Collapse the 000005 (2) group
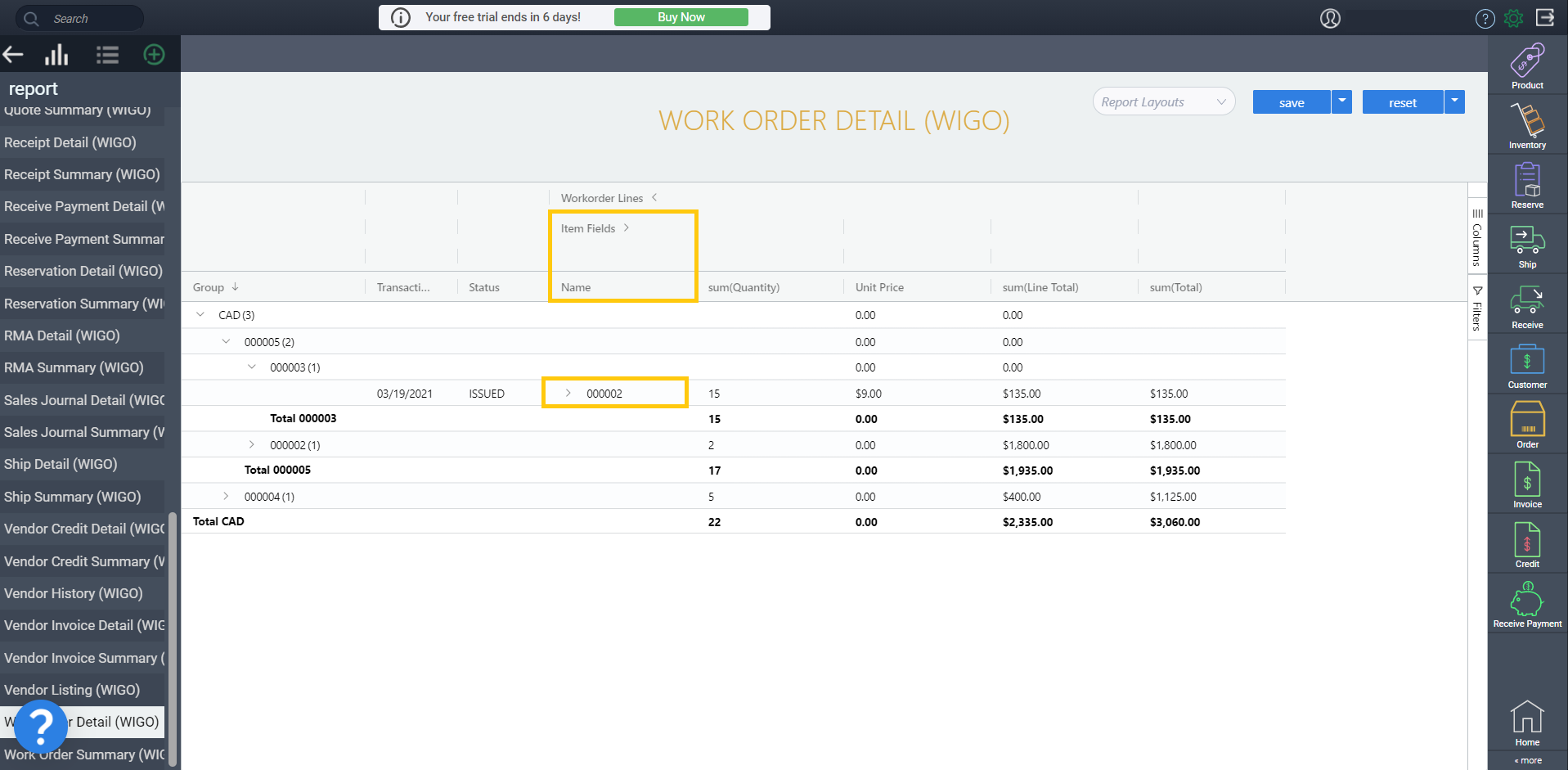The height and width of the screenshot is (770, 1568). coord(226,341)
